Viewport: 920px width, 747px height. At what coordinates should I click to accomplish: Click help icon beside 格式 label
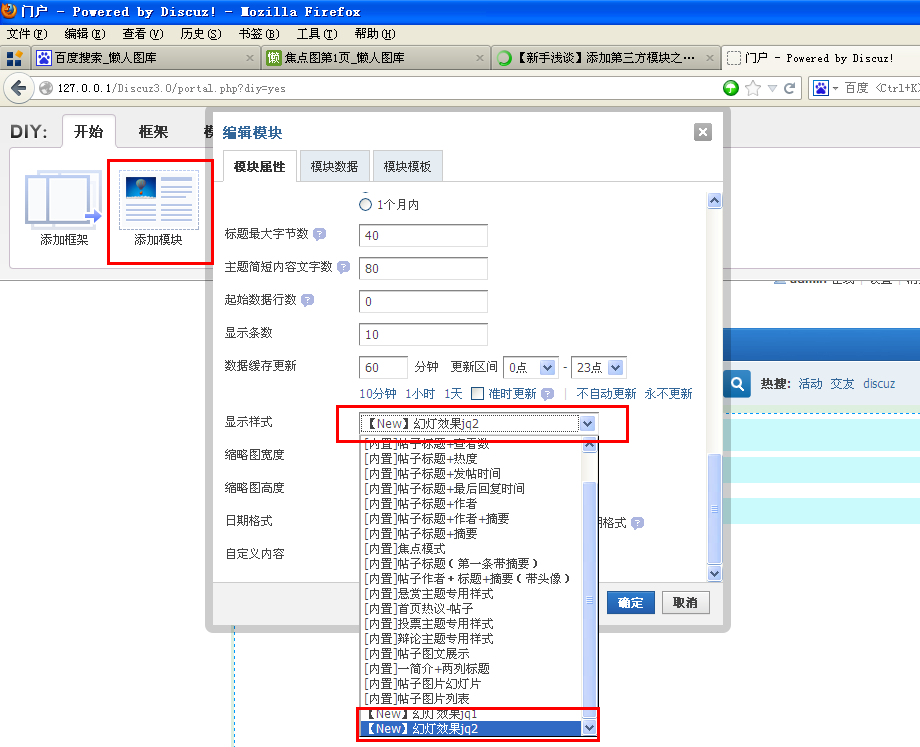click(x=637, y=523)
